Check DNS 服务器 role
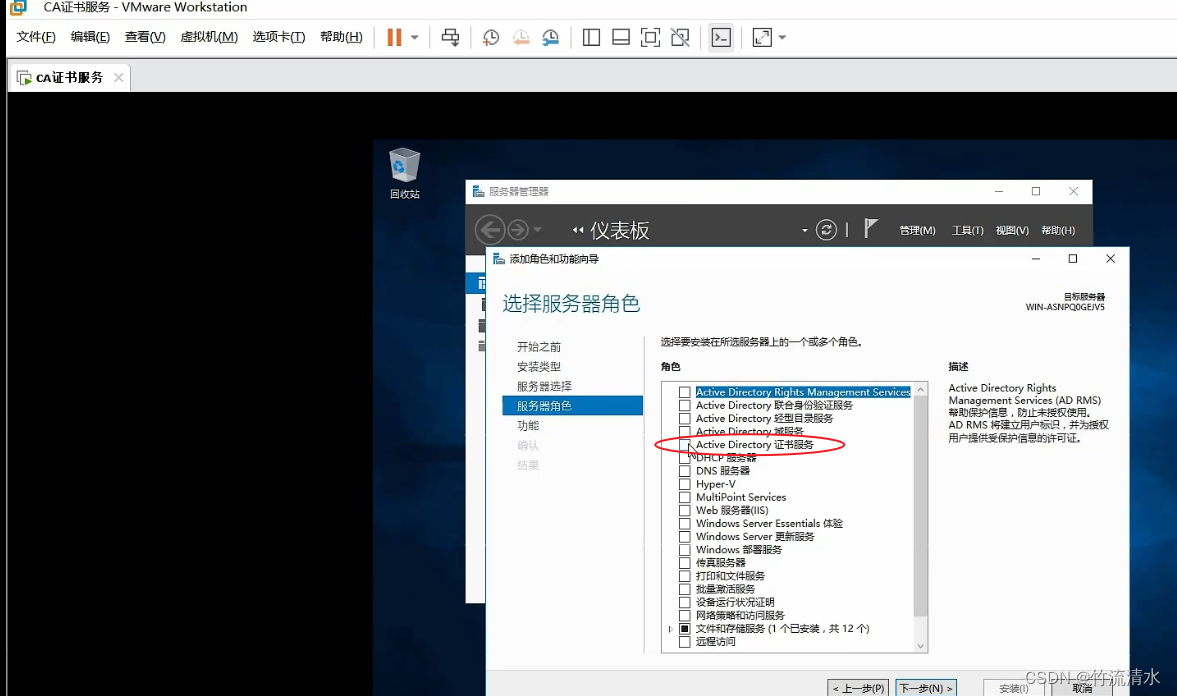This screenshot has height=696, width=1177. [x=685, y=471]
